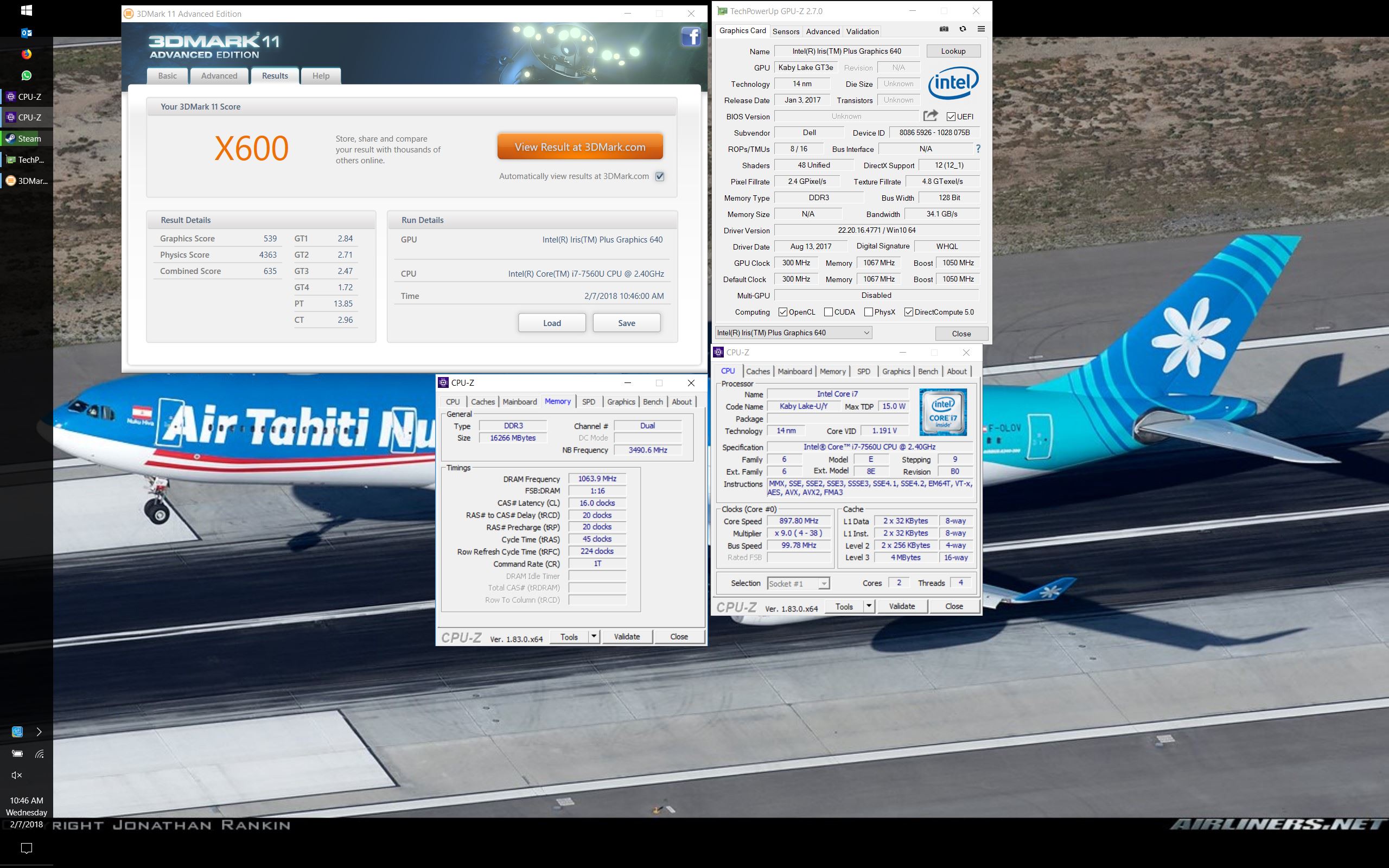Image resolution: width=1389 pixels, height=868 pixels.
Task: Switch to the Steam taskbar item
Action: click(x=27, y=138)
